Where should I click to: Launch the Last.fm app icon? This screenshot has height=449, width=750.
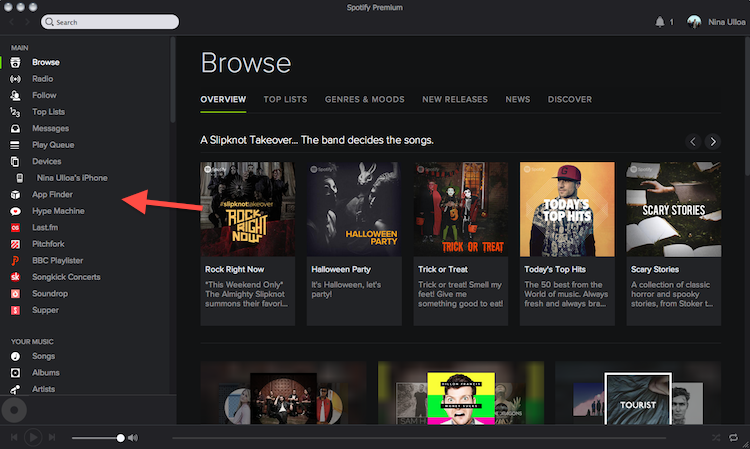click(x=15, y=228)
